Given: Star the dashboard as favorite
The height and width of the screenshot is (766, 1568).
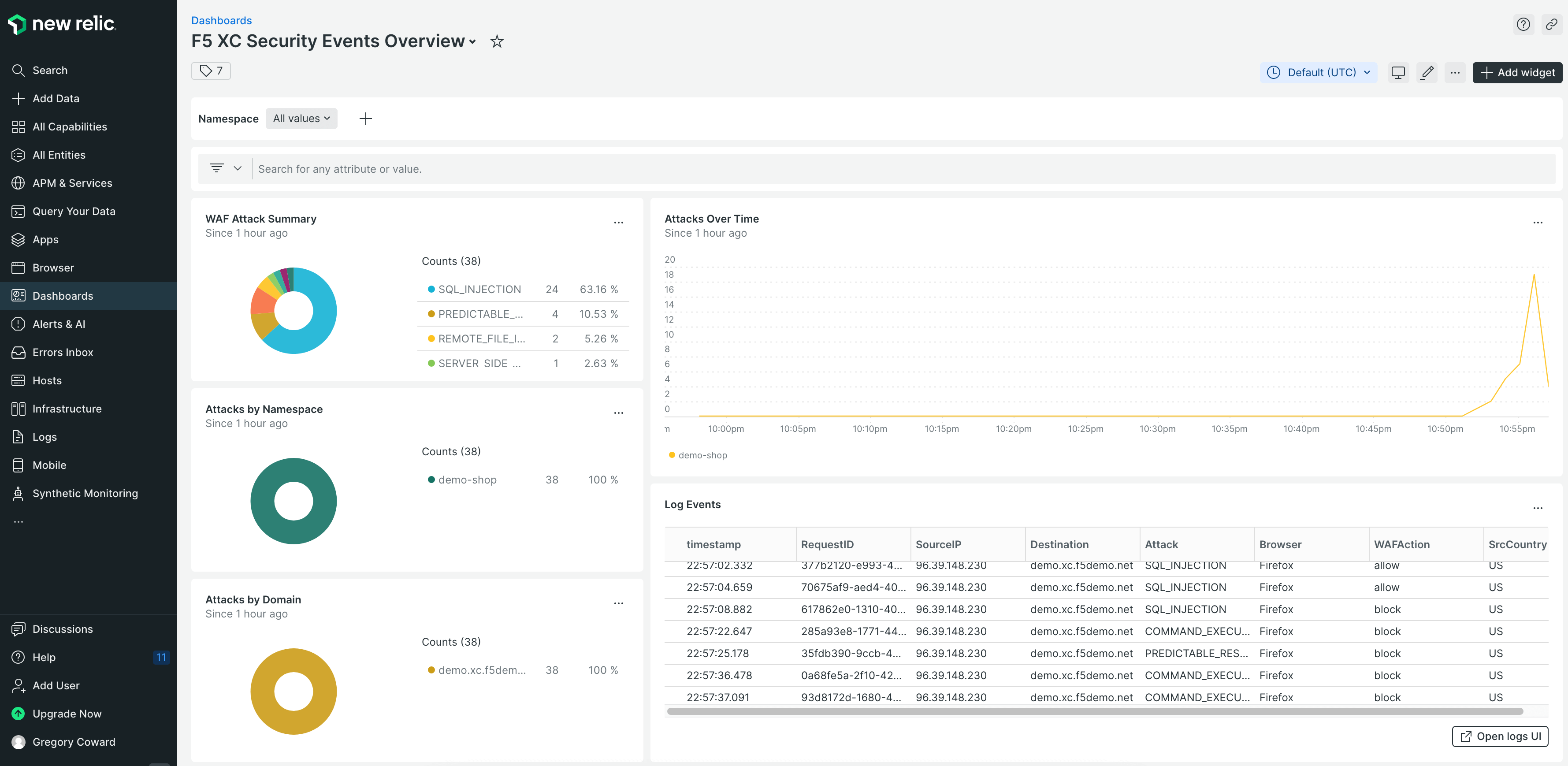Looking at the screenshot, I should click(x=497, y=41).
